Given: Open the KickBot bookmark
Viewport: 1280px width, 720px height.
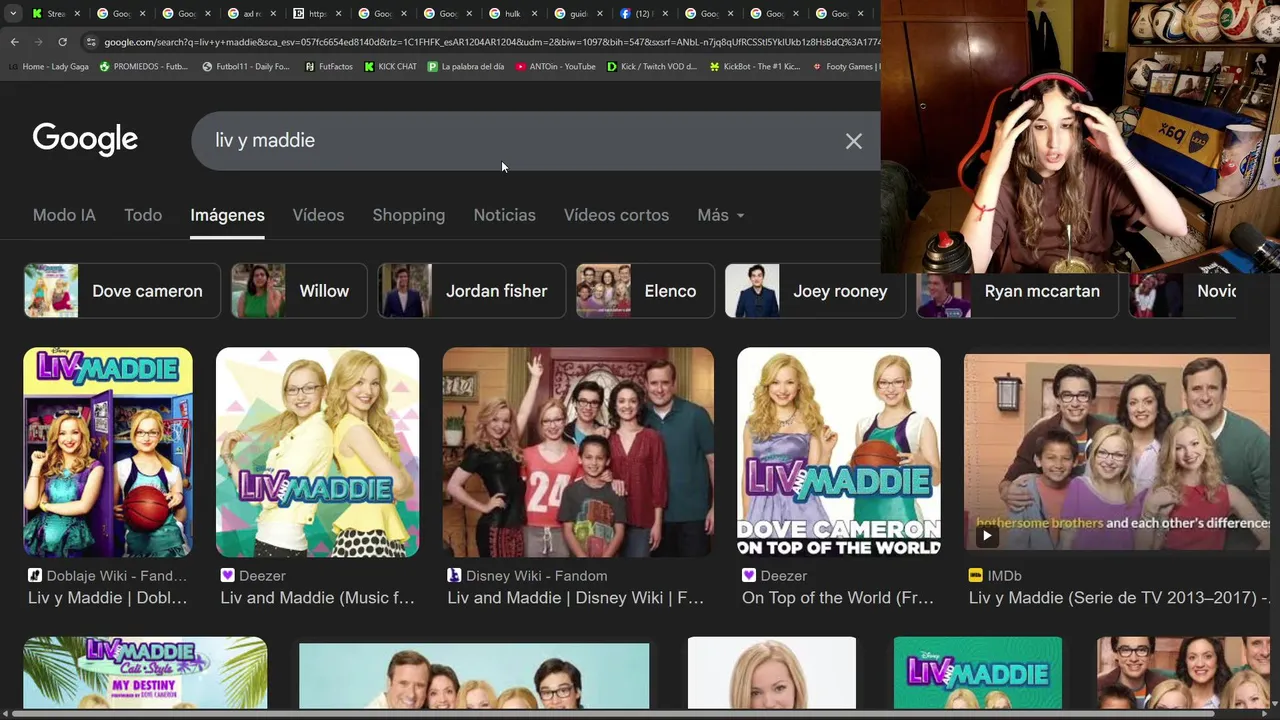Looking at the screenshot, I should (x=755, y=67).
